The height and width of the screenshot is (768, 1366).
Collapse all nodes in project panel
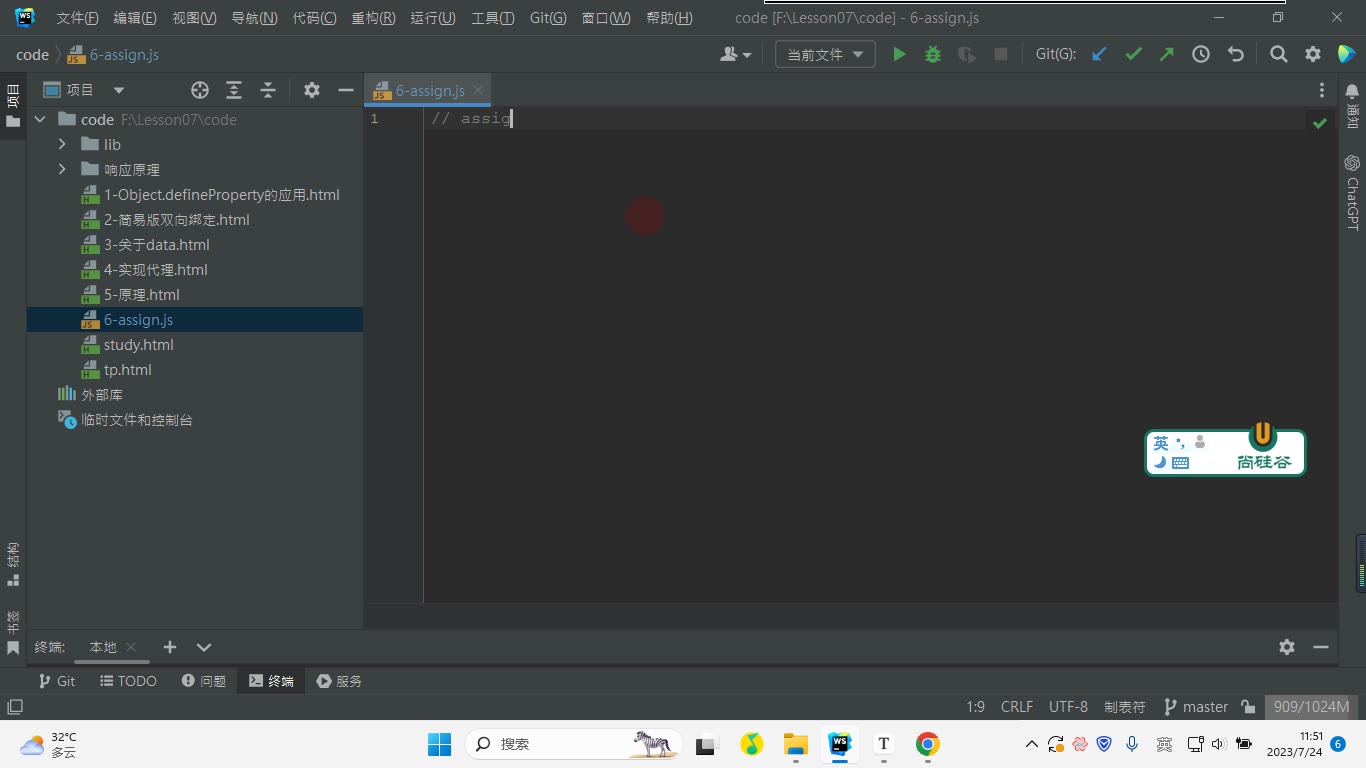tap(268, 90)
